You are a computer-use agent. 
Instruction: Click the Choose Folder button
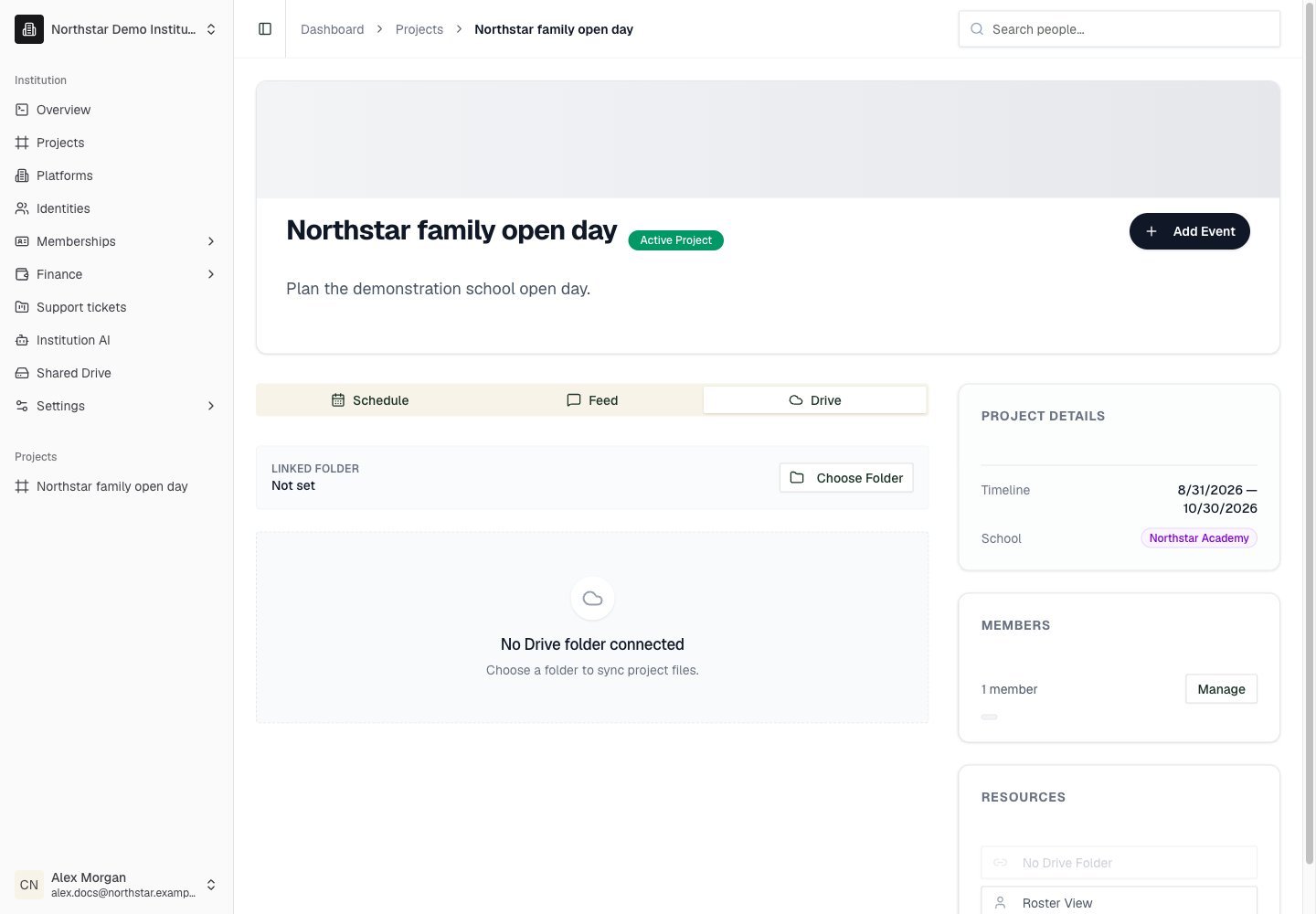(x=846, y=478)
